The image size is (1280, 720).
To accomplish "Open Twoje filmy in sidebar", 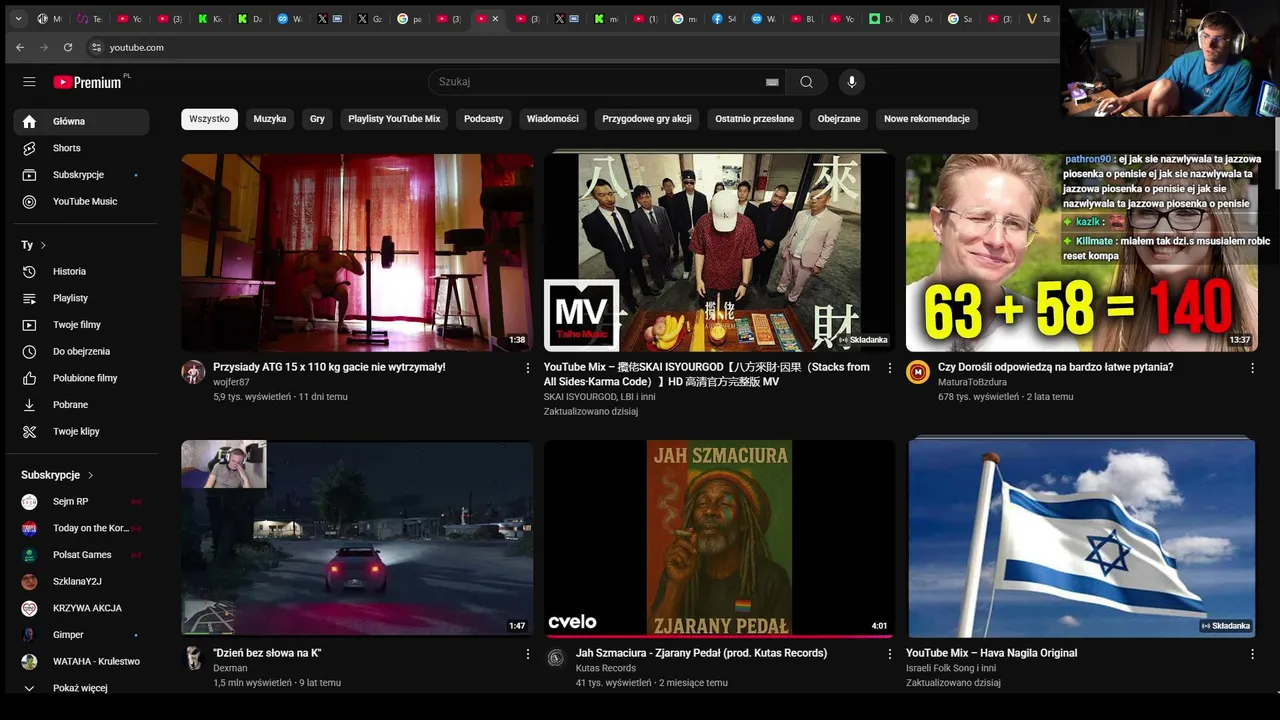I will tap(81, 325).
